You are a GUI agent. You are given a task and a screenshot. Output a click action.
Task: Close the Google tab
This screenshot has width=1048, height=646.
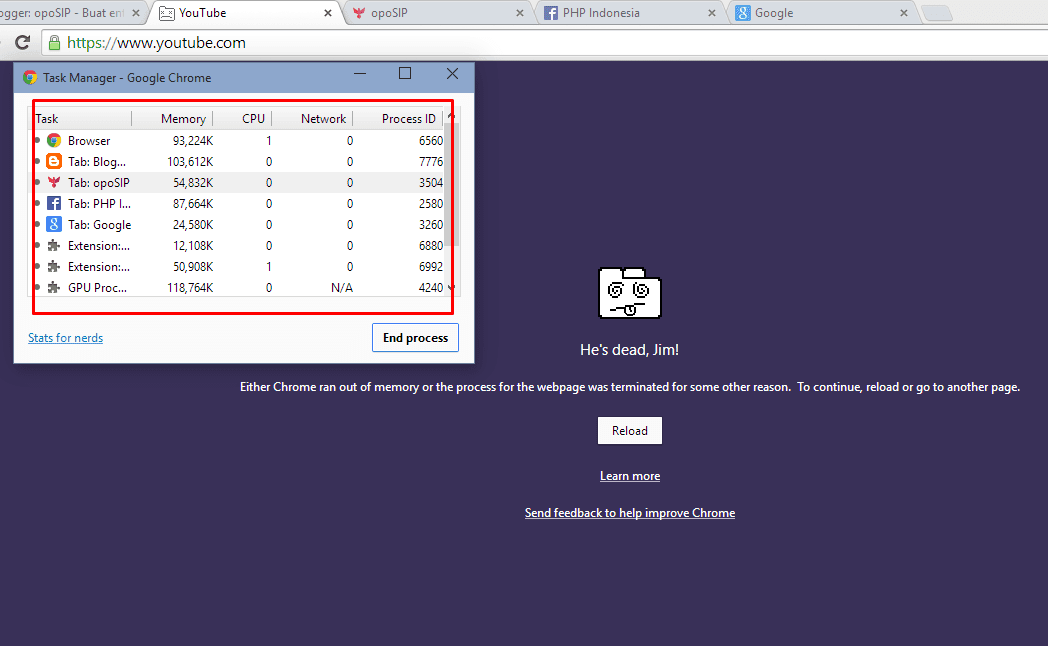click(x=904, y=13)
